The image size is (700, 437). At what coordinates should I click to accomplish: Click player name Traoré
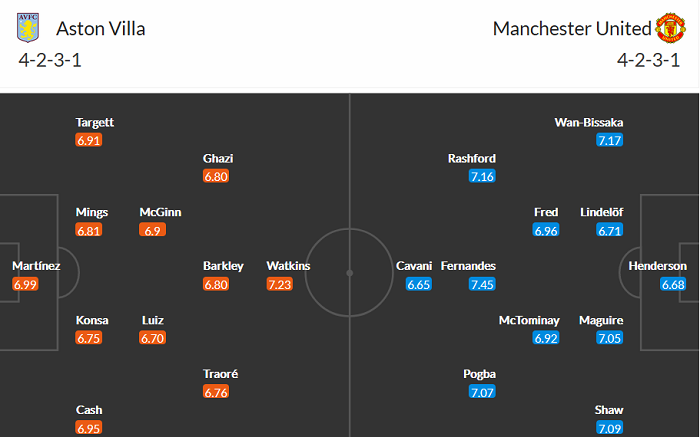[221, 374]
